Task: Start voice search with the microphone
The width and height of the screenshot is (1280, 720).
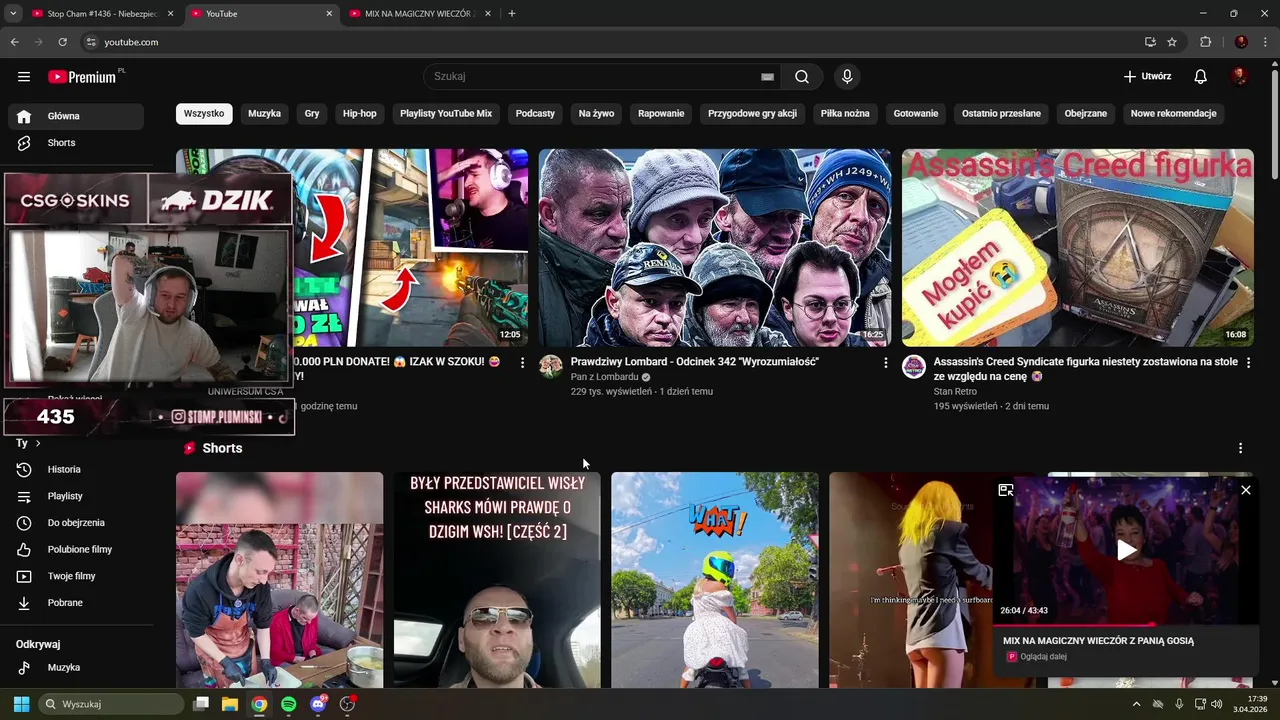Action: point(847,77)
